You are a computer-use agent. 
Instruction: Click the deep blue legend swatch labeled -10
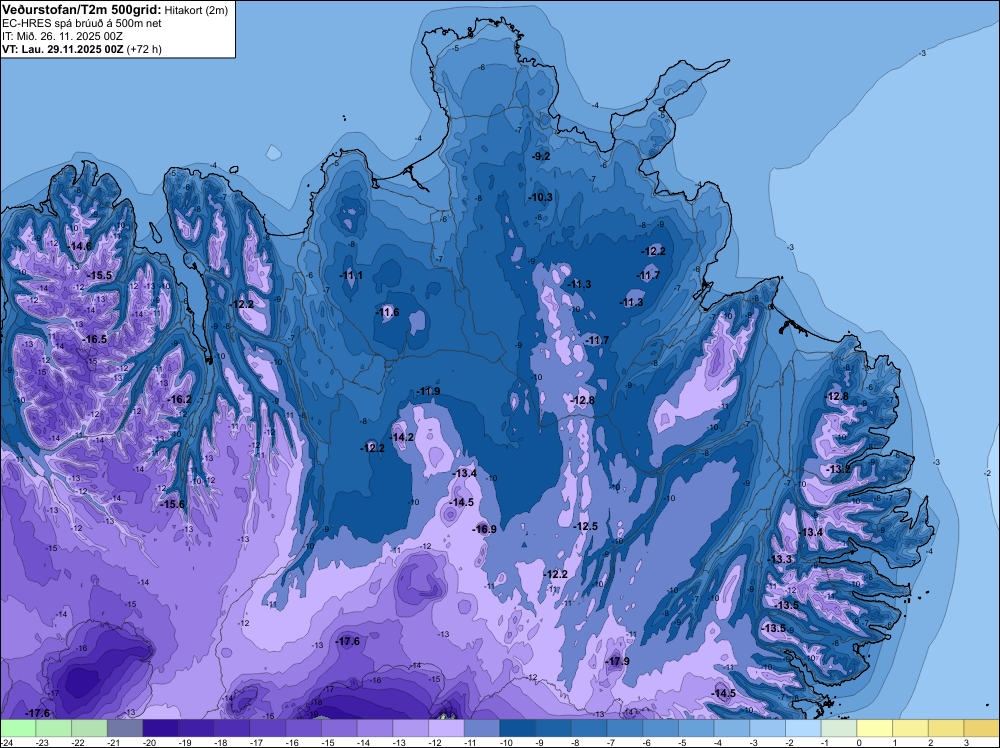(x=518, y=728)
